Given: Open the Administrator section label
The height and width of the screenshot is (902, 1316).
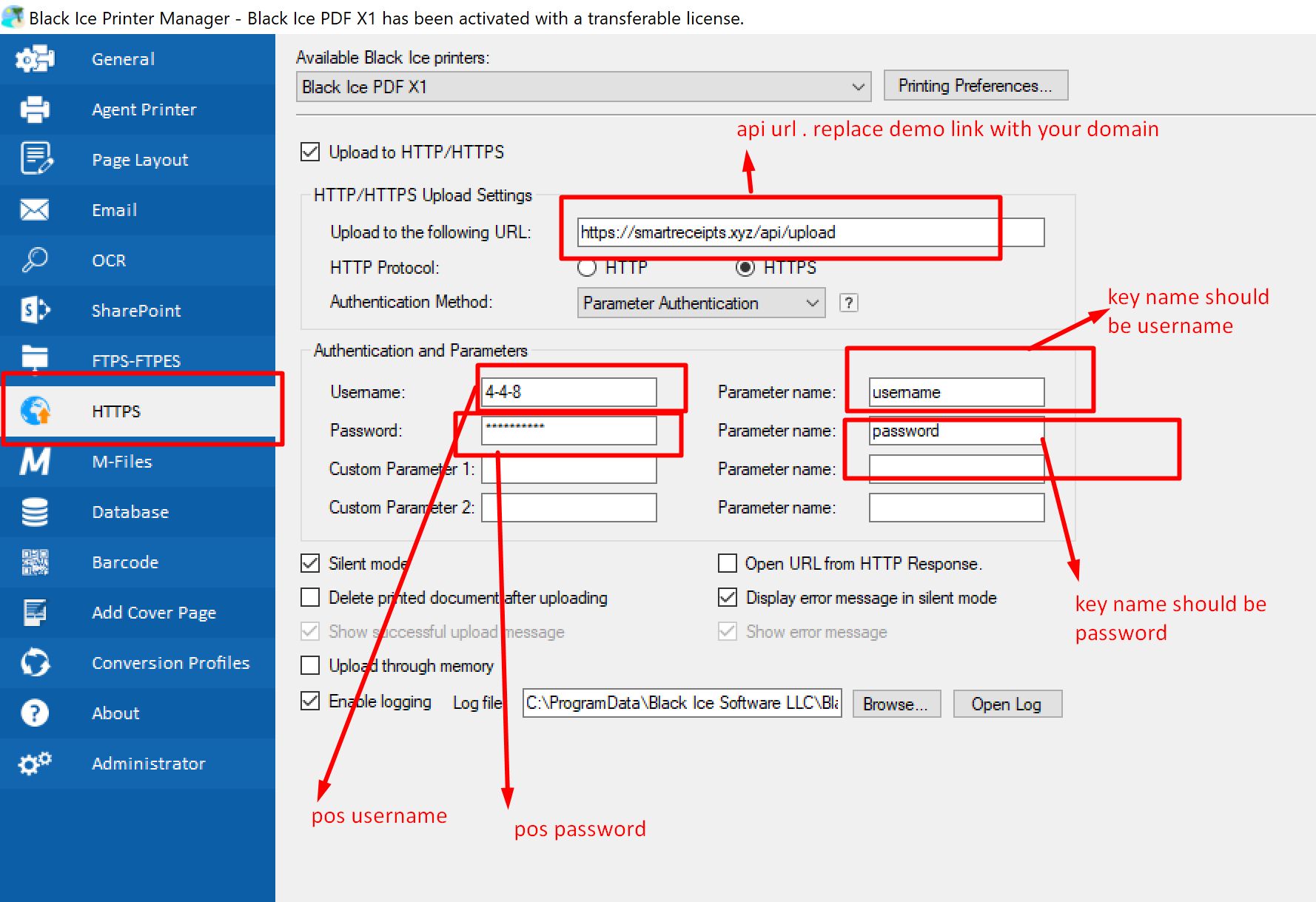Looking at the screenshot, I should [x=149, y=764].
